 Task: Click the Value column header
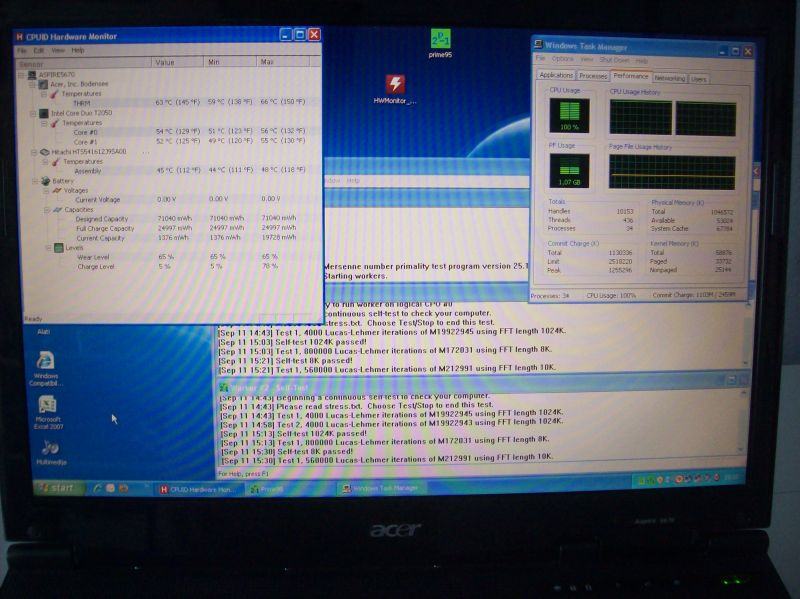coord(178,62)
